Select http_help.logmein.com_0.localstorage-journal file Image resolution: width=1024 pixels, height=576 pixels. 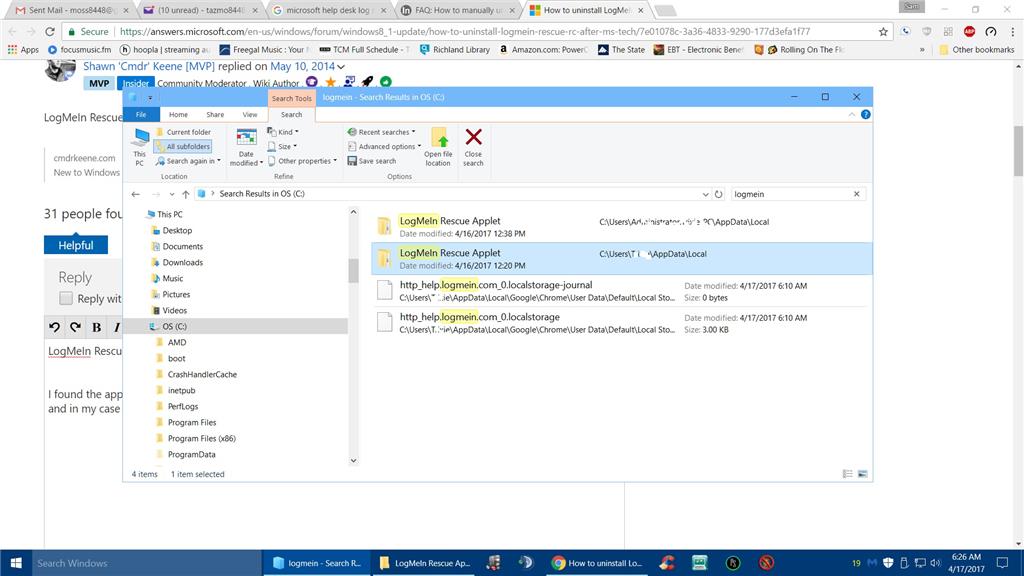coord(622,291)
